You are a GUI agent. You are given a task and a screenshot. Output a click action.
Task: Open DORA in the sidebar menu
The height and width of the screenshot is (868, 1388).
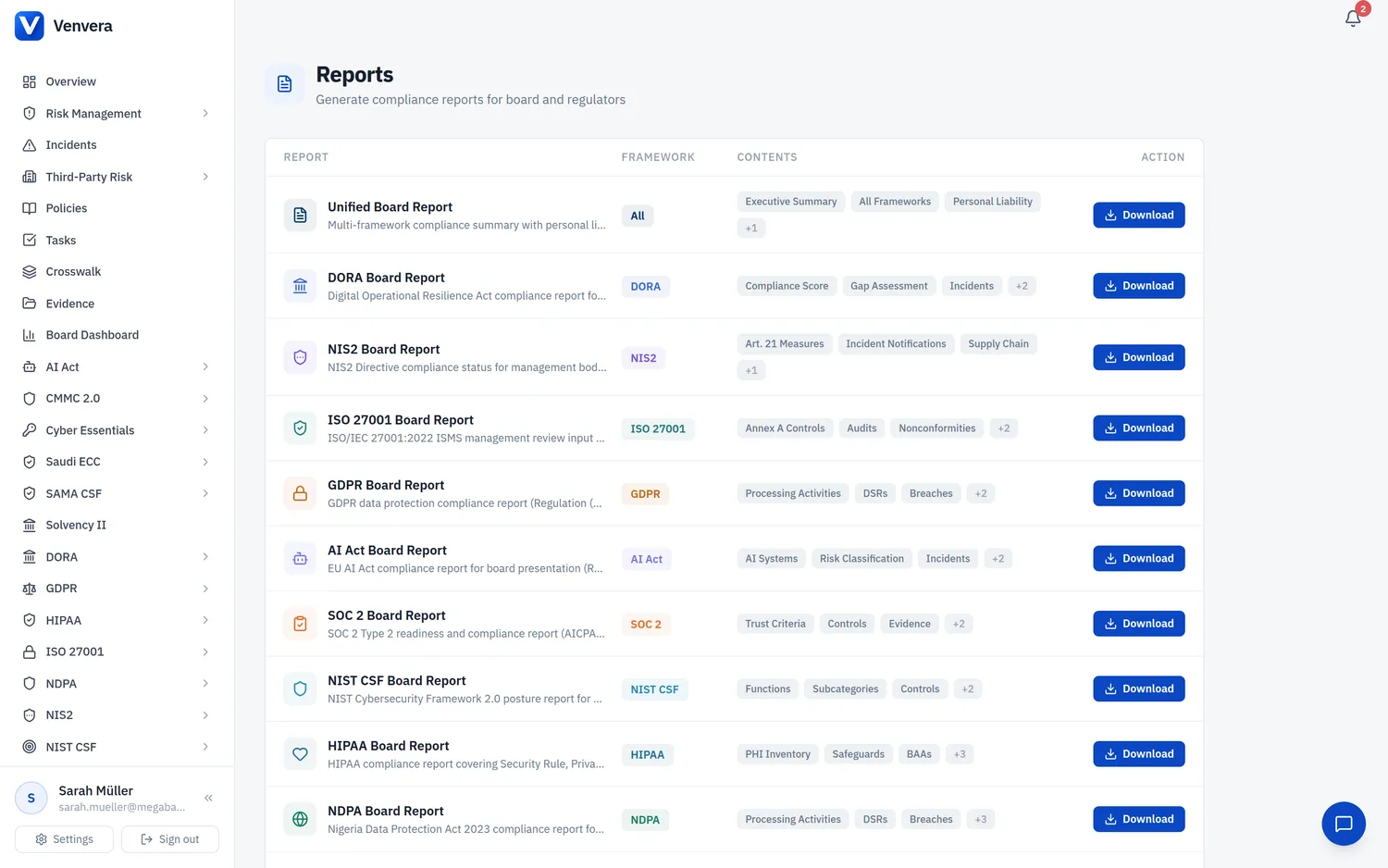(117, 557)
